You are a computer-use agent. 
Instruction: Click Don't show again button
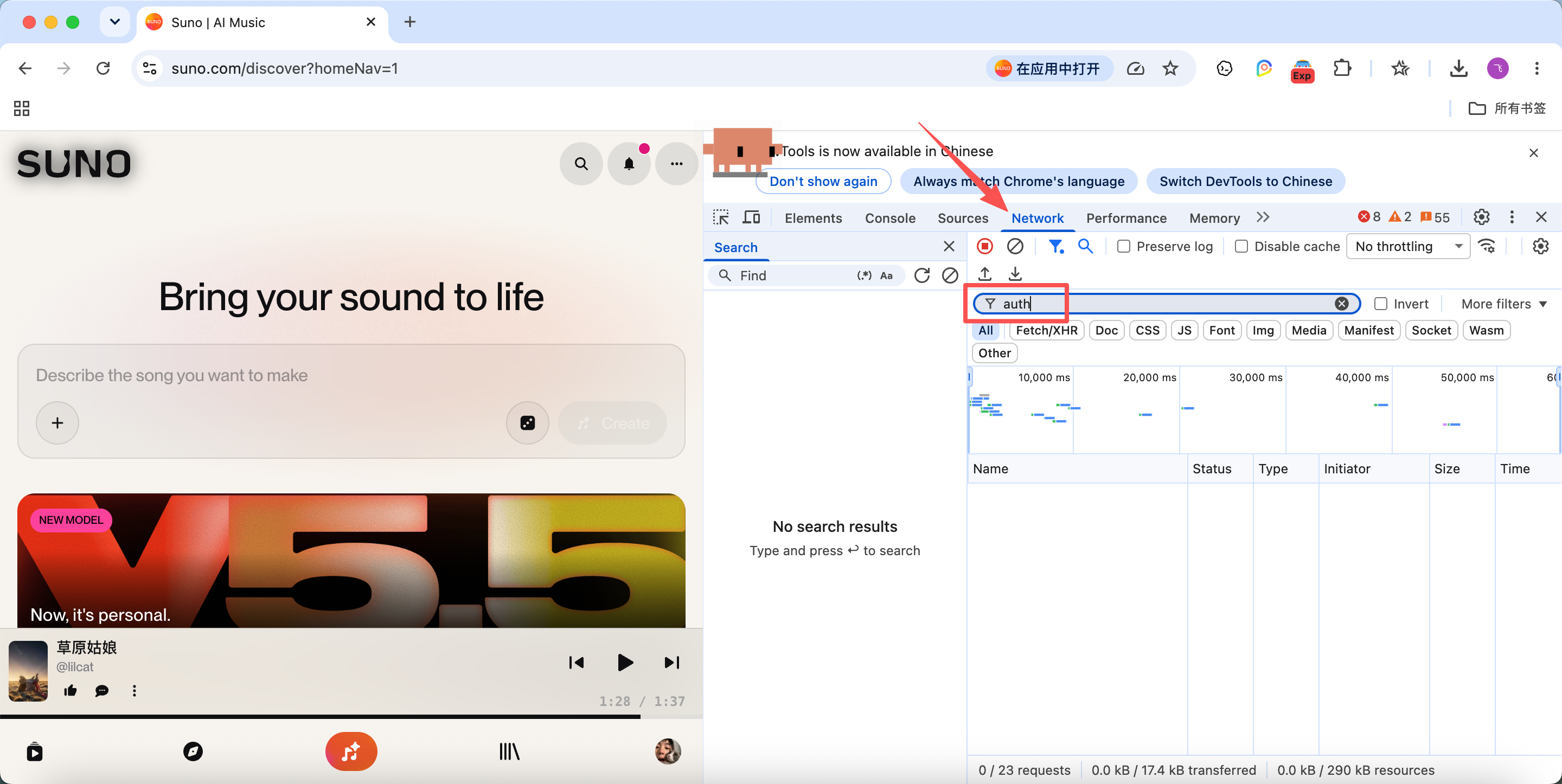[823, 181]
